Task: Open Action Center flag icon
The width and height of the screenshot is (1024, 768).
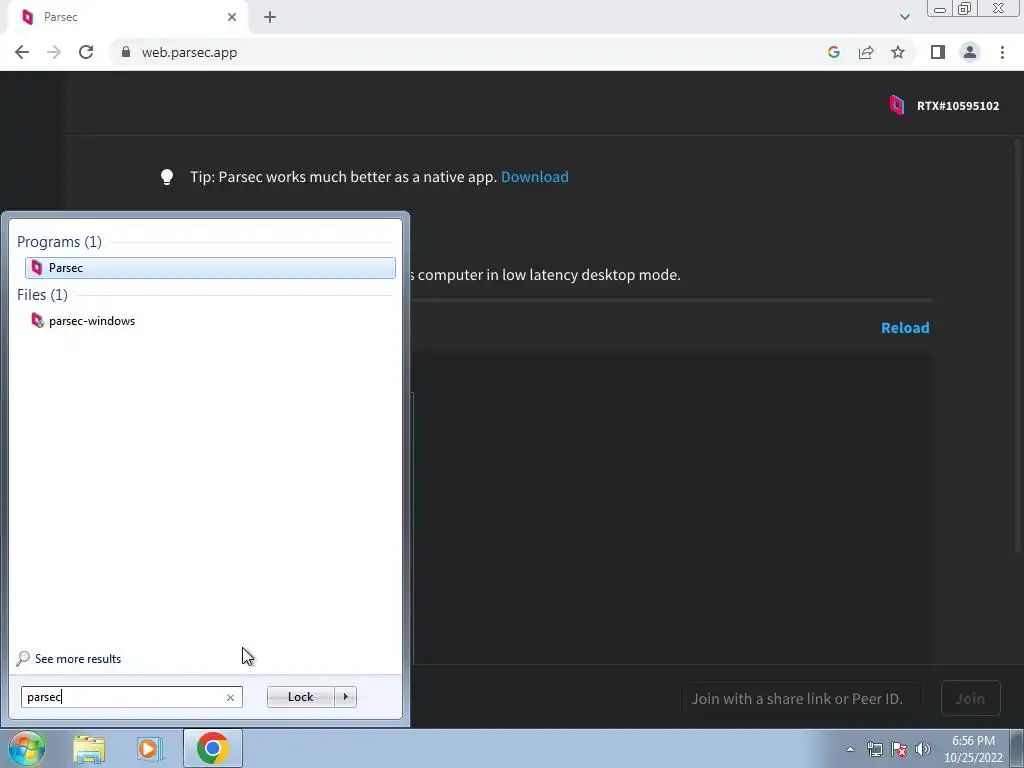Action: (899, 749)
